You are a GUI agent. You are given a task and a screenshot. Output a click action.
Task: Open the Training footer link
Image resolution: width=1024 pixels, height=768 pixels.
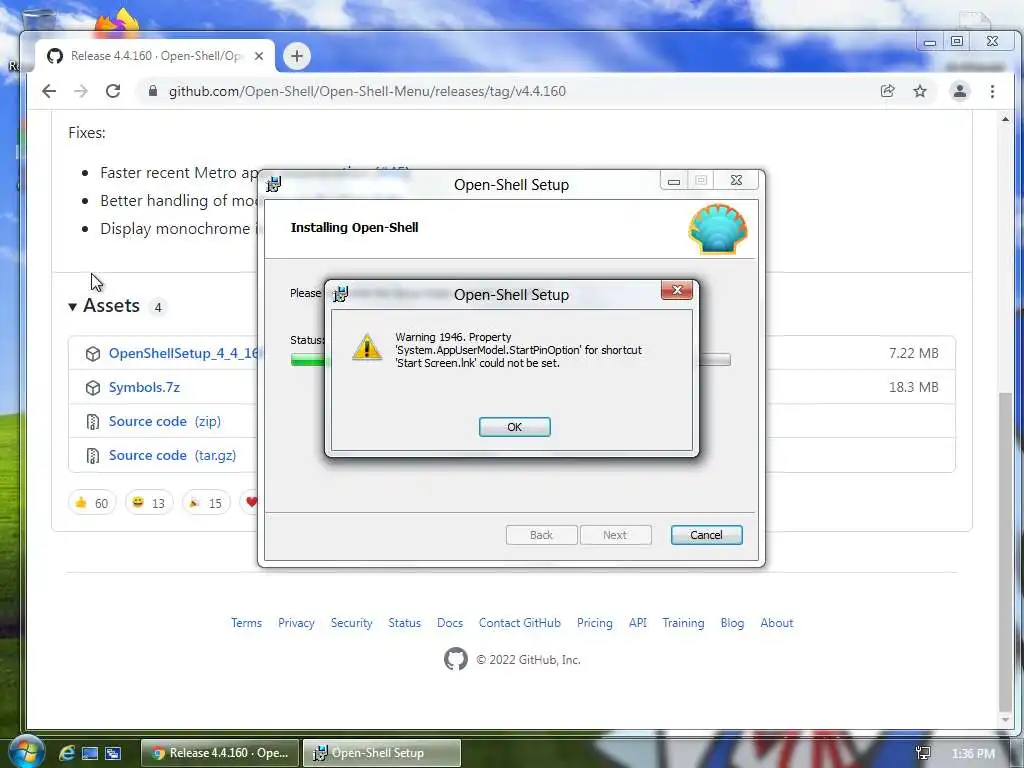(683, 623)
